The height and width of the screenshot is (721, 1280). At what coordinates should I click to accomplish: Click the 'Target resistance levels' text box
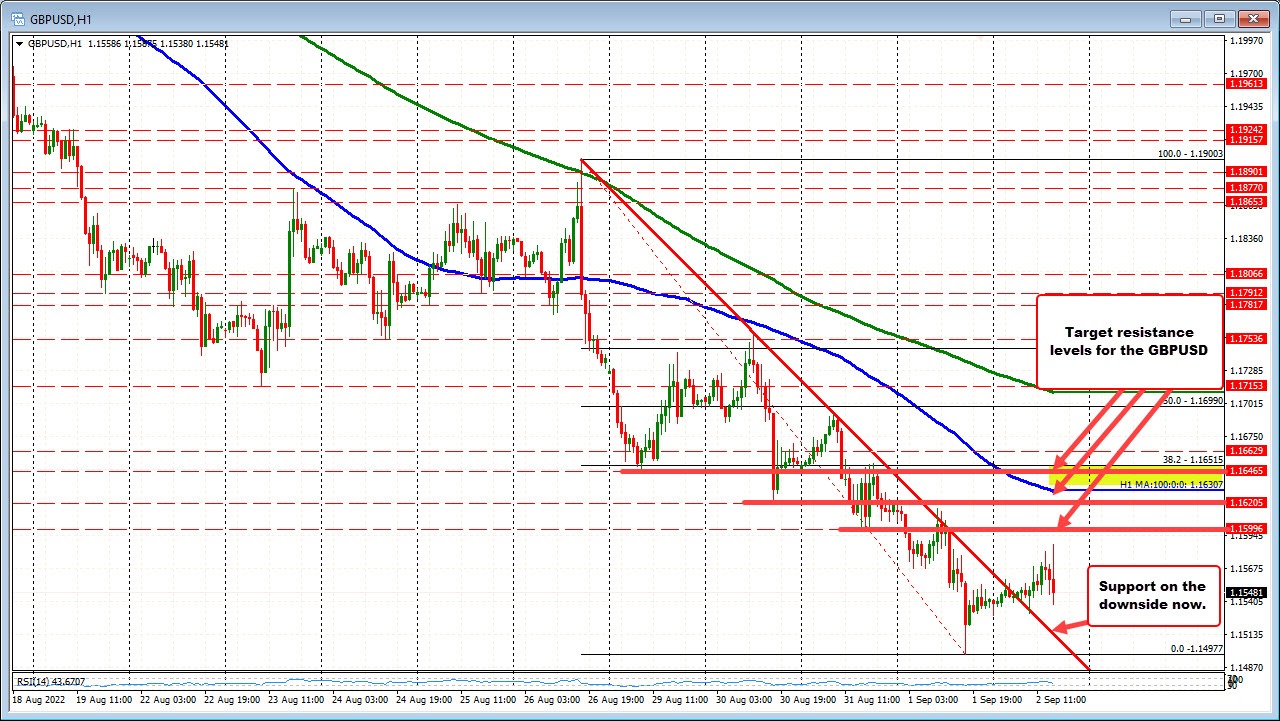click(1130, 341)
